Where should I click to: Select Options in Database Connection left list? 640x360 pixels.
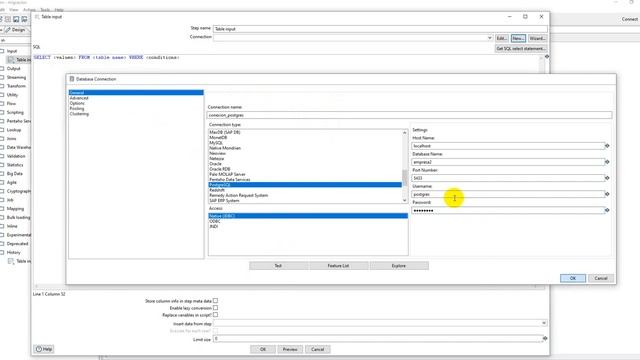(x=77, y=103)
